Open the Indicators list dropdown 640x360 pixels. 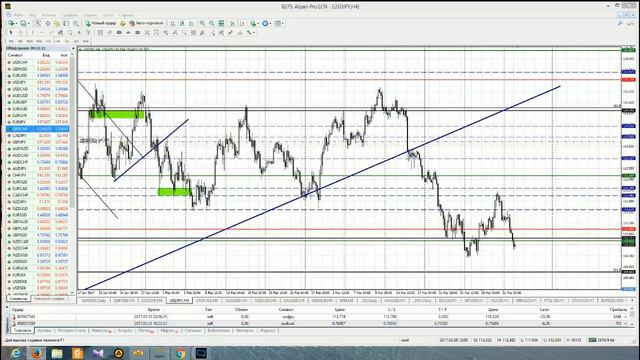point(254,23)
